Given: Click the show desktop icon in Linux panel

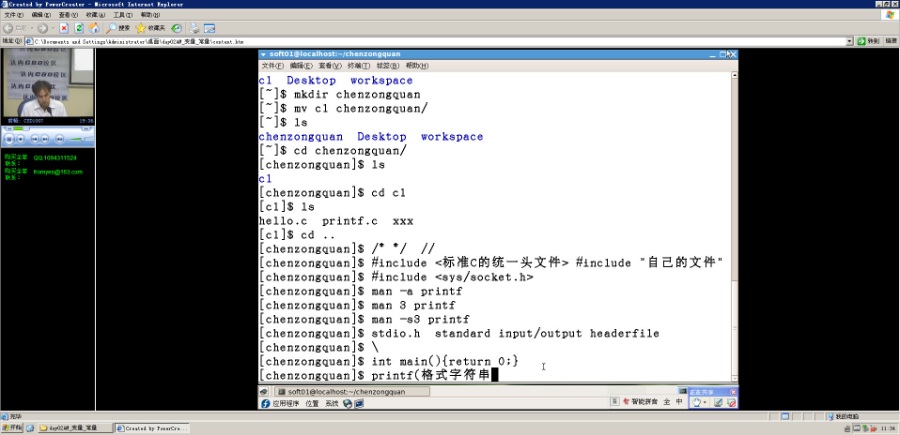Looking at the screenshot, I should (264, 391).
